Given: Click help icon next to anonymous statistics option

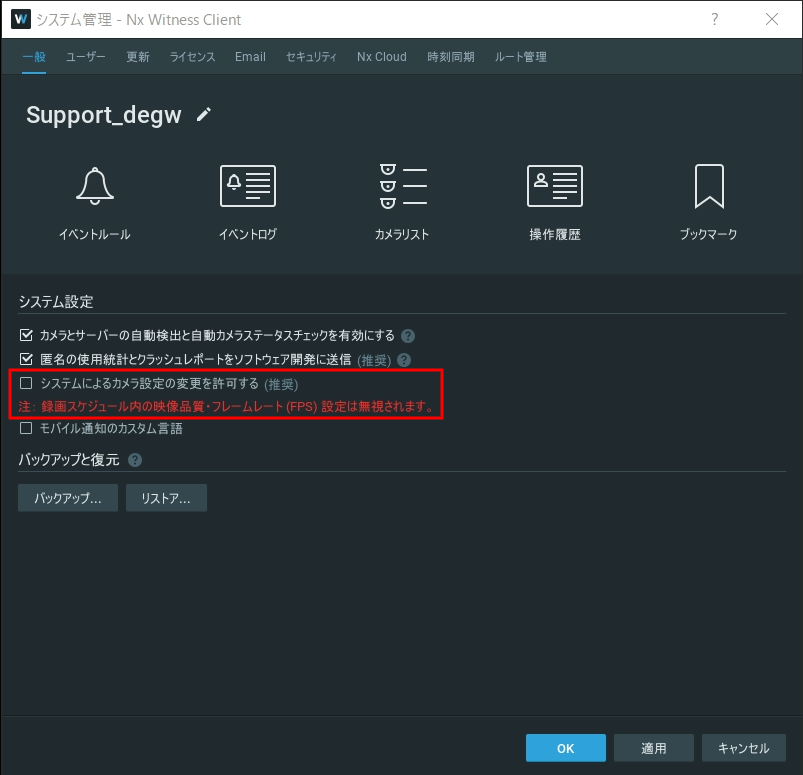Looking at the screenshot, I should tap(404, 360).
